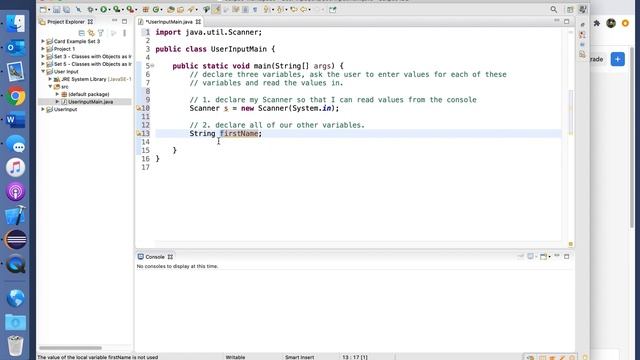The width and height of the screenshot is (640, 360).
Task: Click the editor vertical scrollbar
Action: point(570,112)
